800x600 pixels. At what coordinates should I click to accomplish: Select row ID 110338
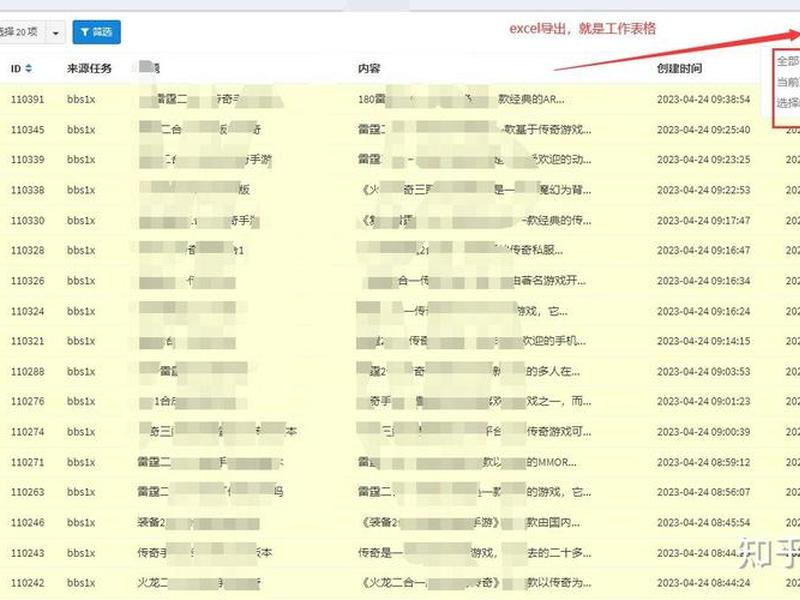[28, 190]
